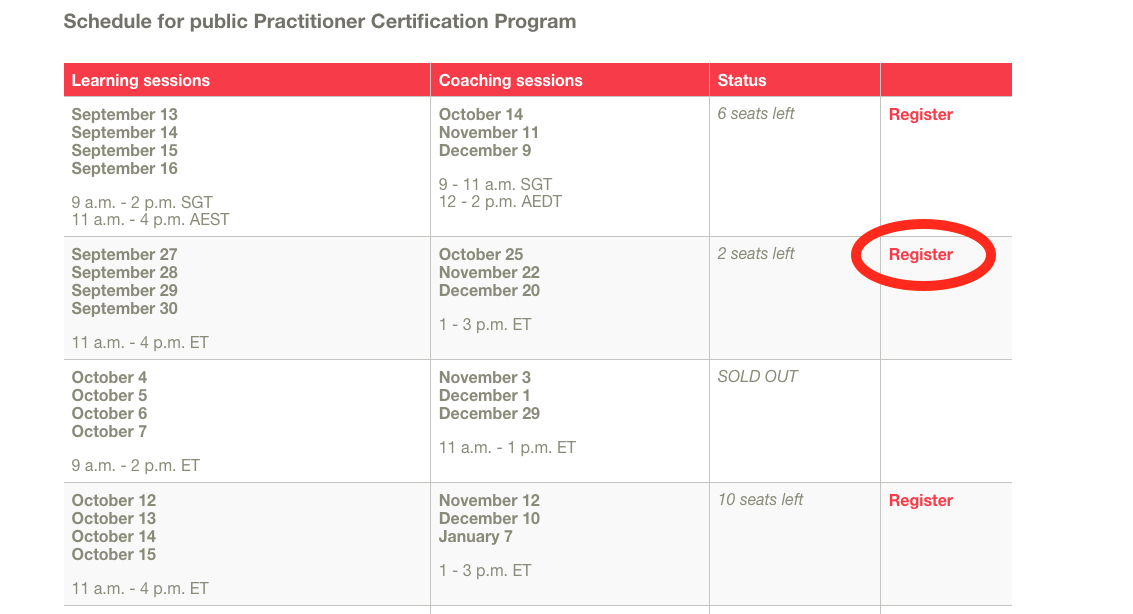Click the '11 a.m. - 4 p.m. AEST' time
The width and height of the screenshot is (1133, 614).
(x=150, y=220)
